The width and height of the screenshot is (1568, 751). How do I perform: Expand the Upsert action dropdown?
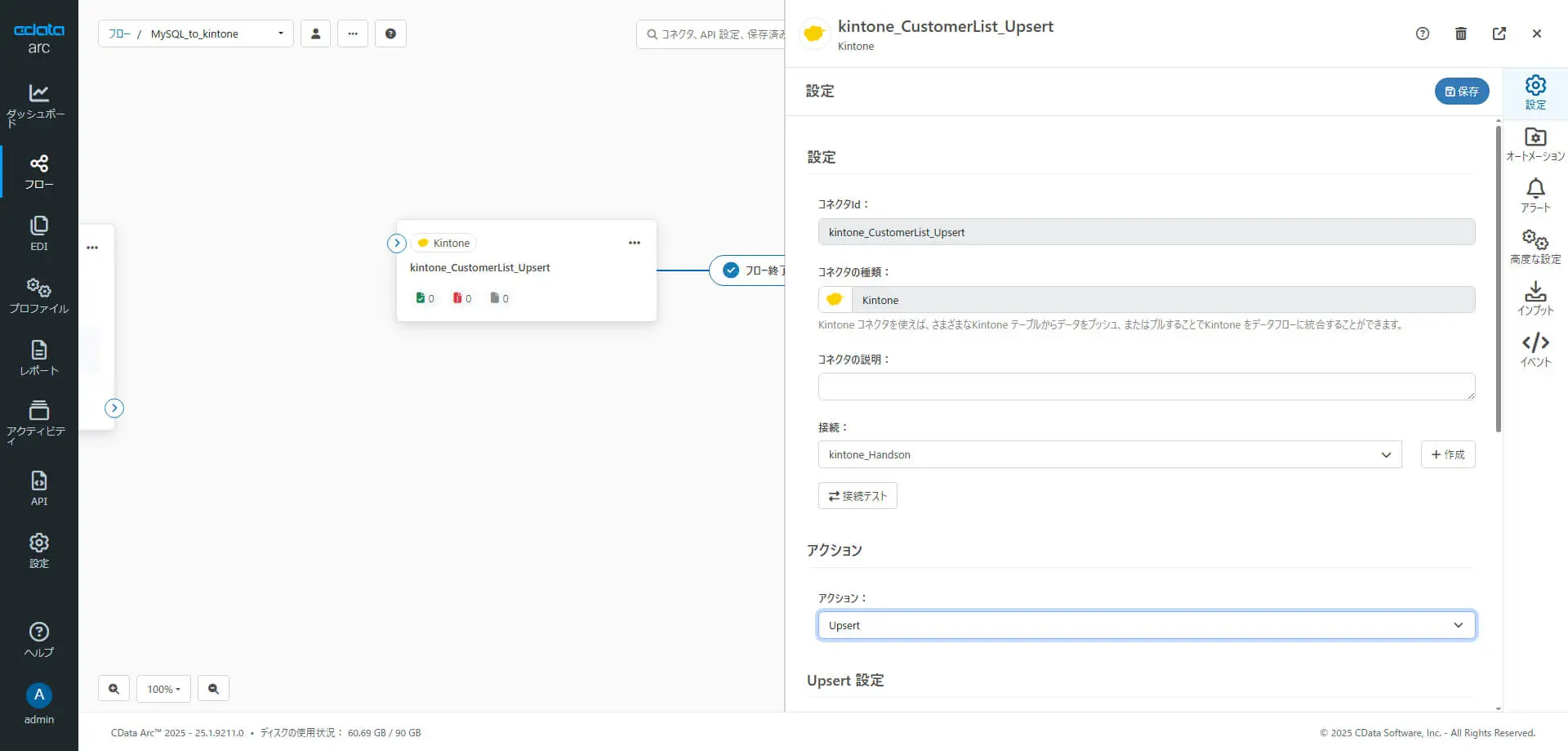point(1146,625)
